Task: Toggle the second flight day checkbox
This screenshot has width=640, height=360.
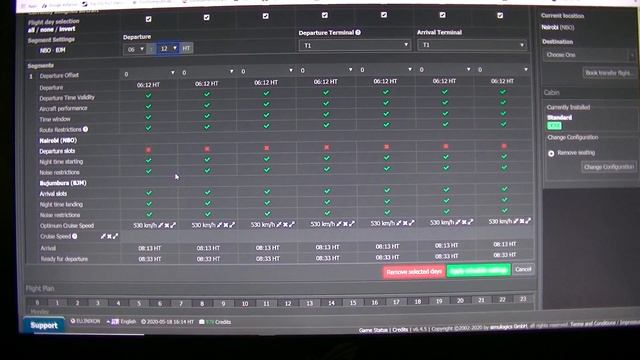Action: point(207,18)
